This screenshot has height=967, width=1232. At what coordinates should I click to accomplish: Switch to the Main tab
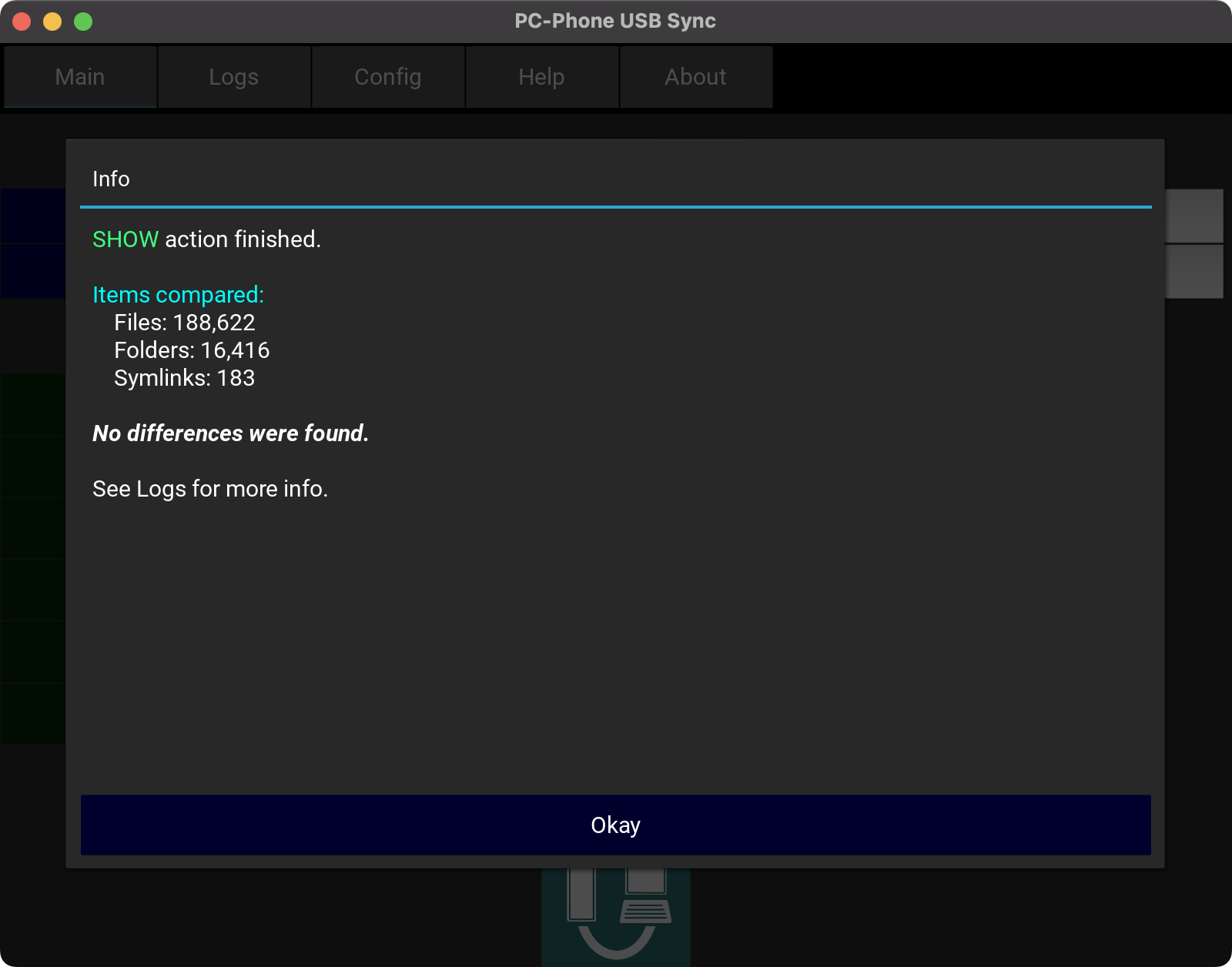coord(80,77)
